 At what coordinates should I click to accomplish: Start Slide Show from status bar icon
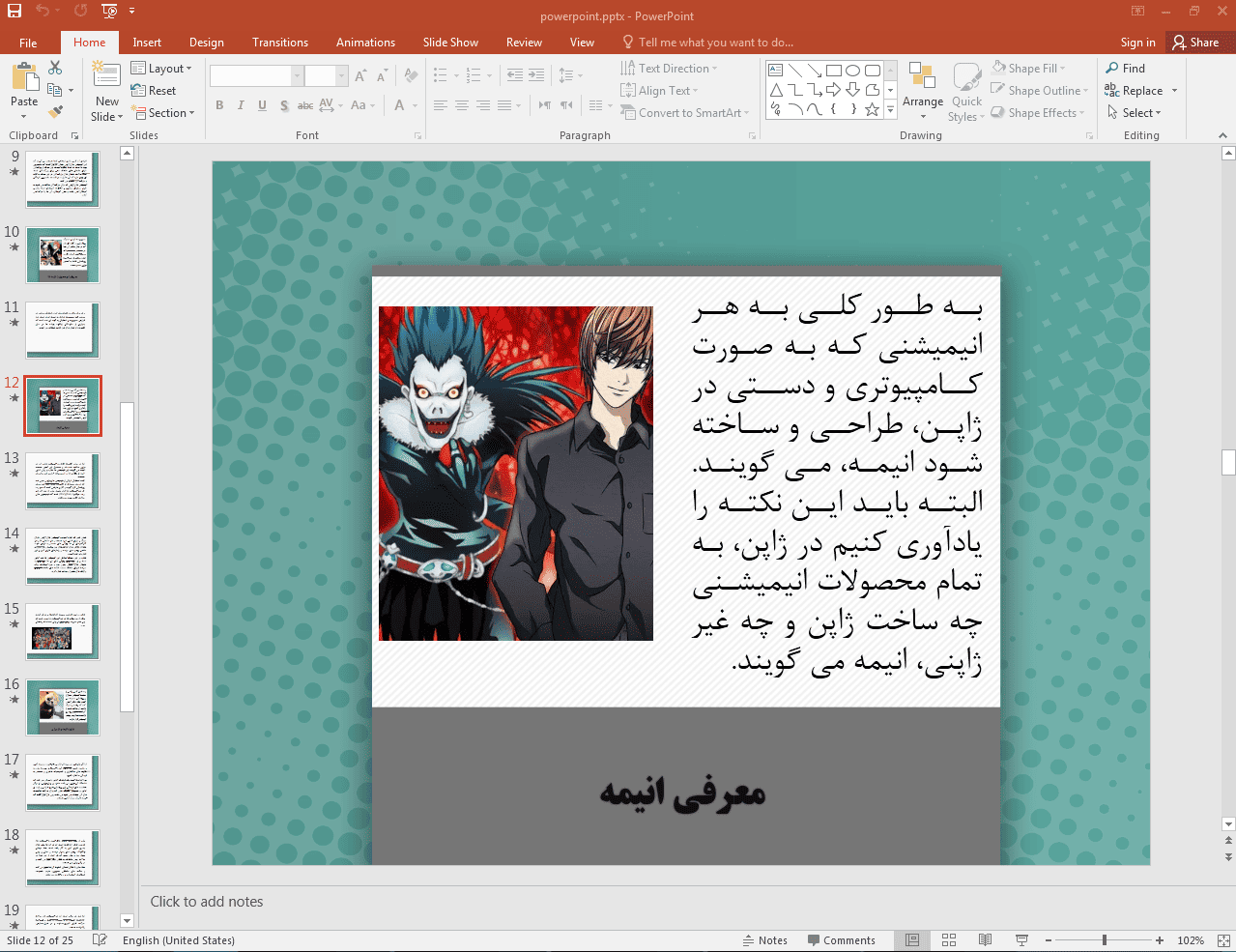pyautogui.click(x=1021, y=940)
